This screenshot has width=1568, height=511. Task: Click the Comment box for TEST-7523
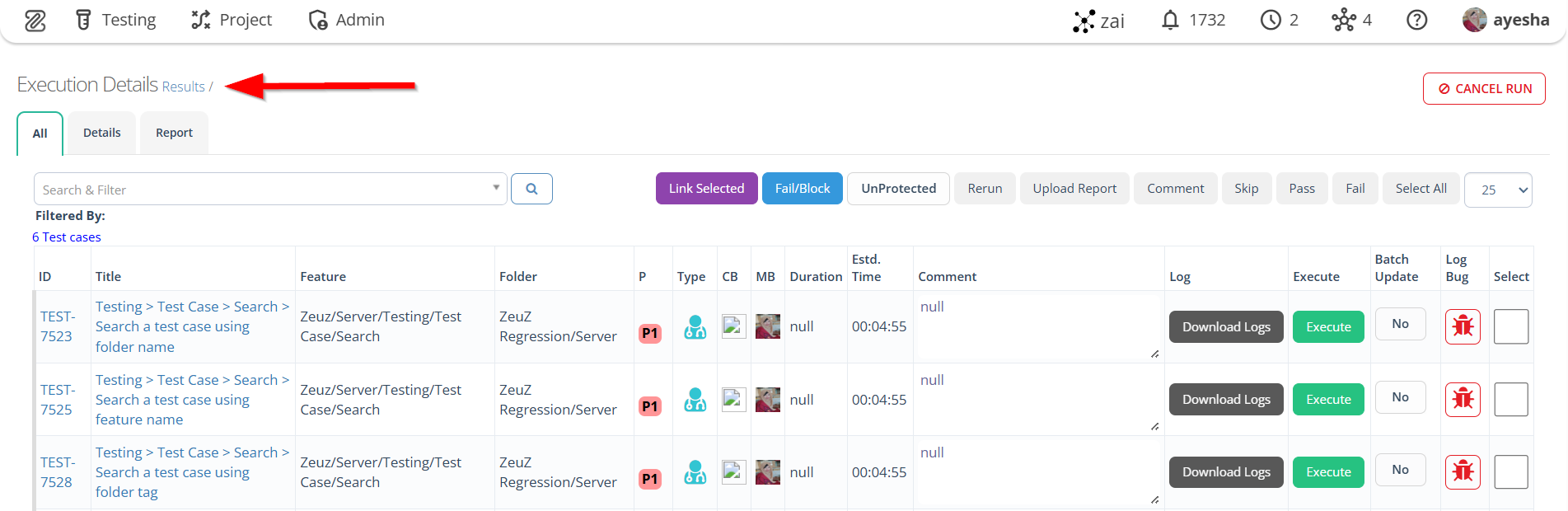pyautogui.click(x=1038, y=327)
